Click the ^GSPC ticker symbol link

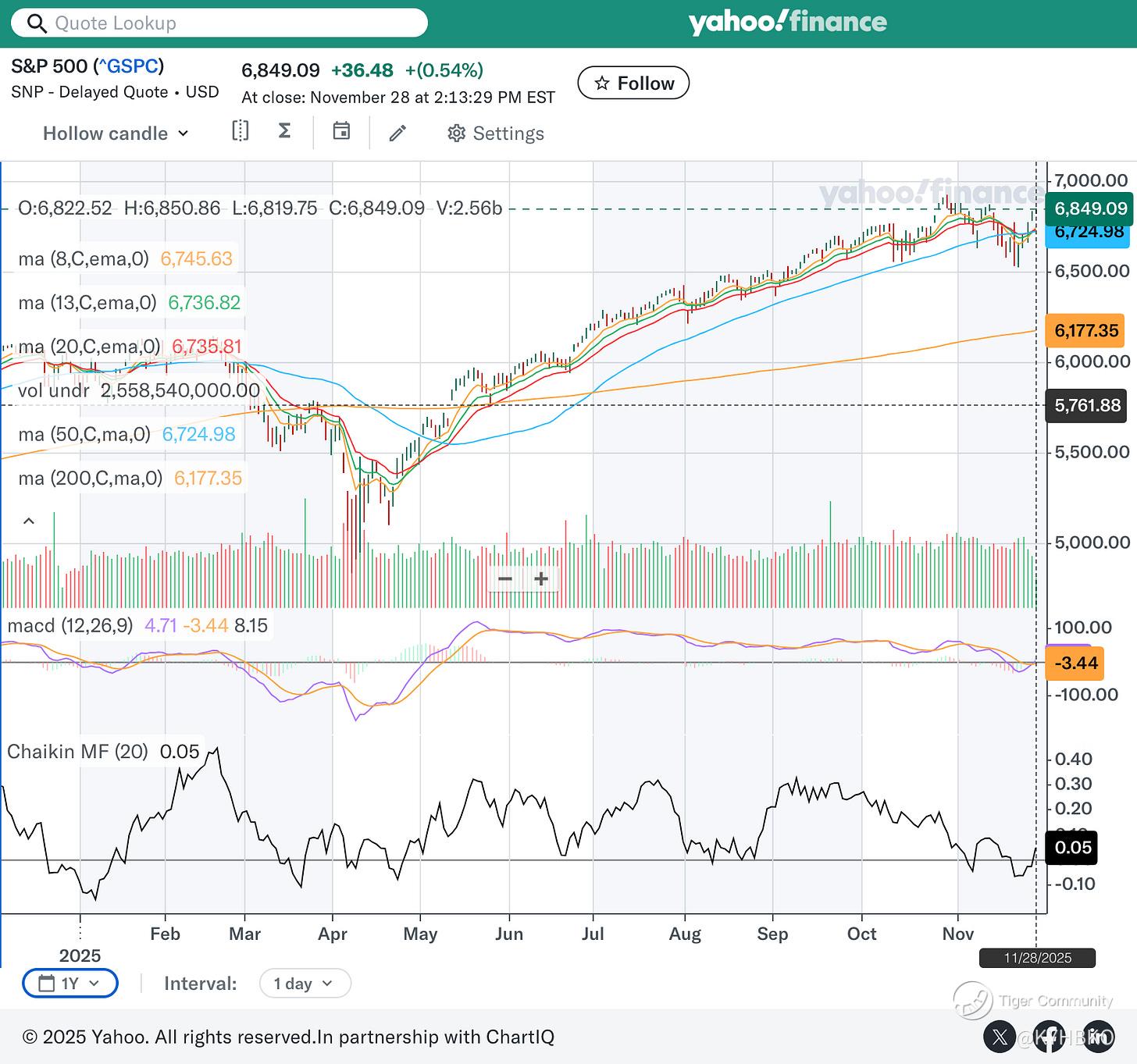[129, 66]
